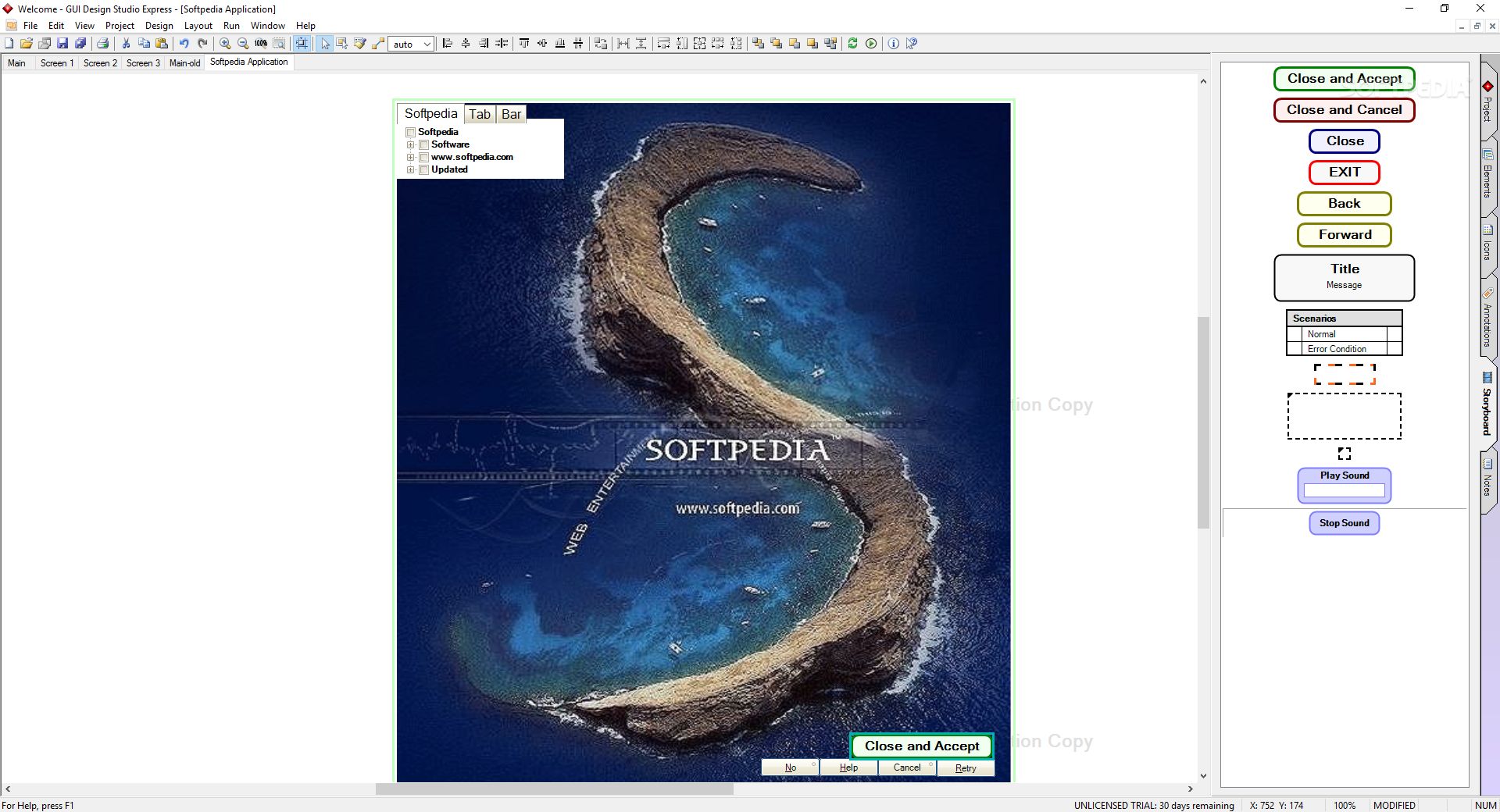Pick the Forward storyboard element
The height and width of the screenshot is (812, 1500).
1344,235
